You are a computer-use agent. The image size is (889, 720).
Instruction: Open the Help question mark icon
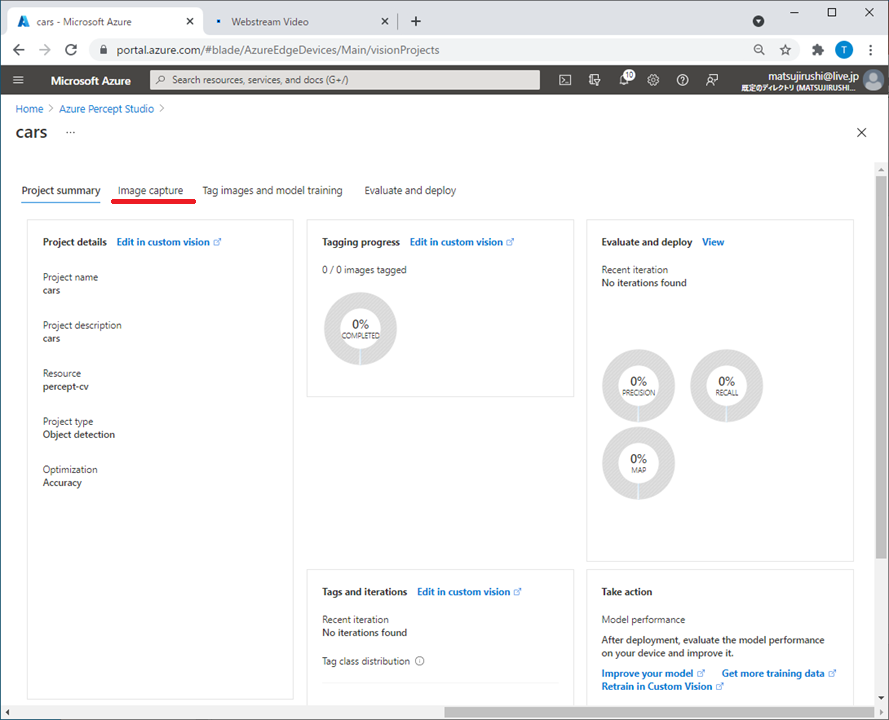click(x=683, y=80)
